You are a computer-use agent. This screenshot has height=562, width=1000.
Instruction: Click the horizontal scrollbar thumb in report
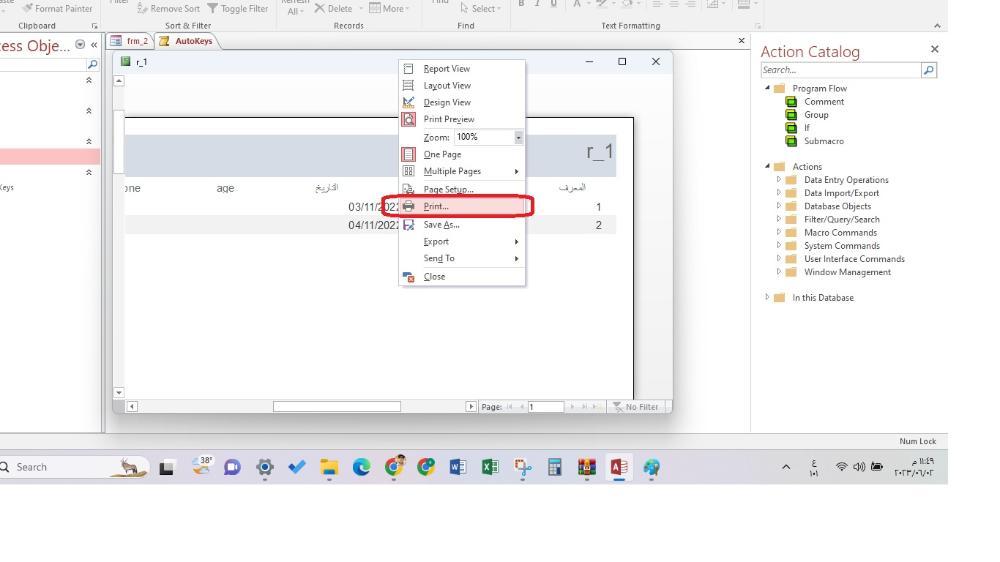pos(337,407)
